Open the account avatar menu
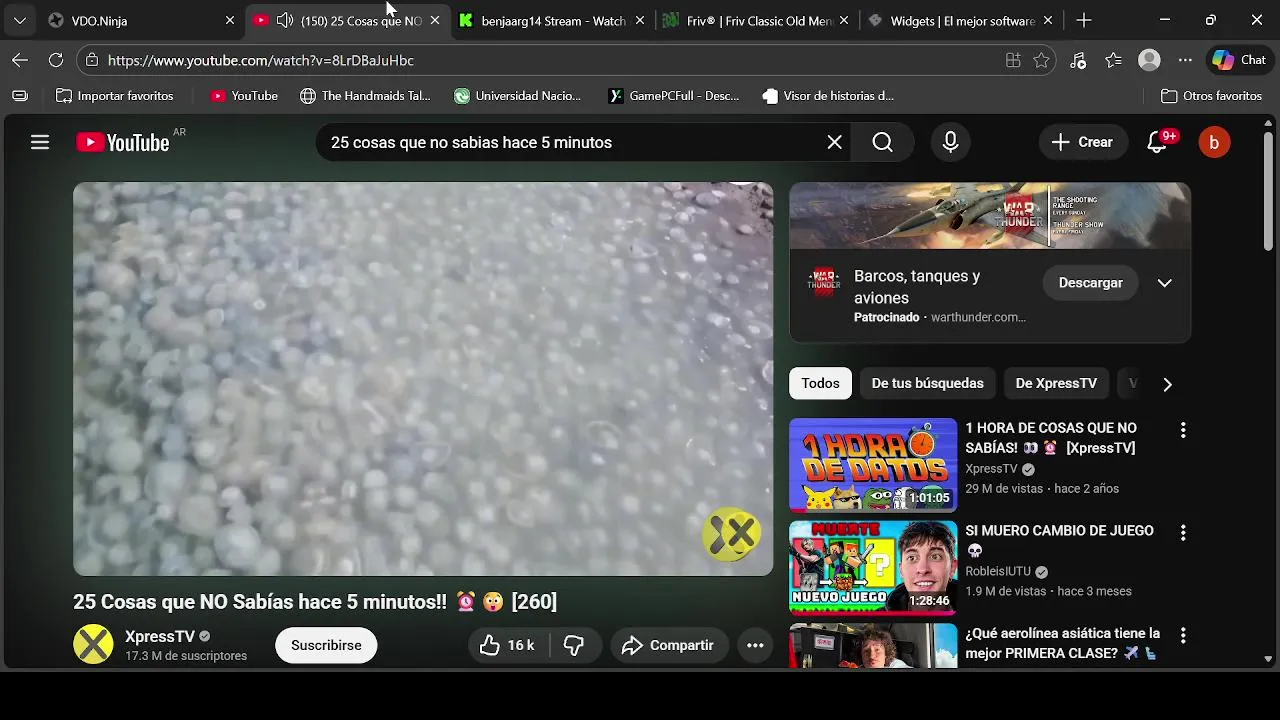 click(x=1214, y=142)
